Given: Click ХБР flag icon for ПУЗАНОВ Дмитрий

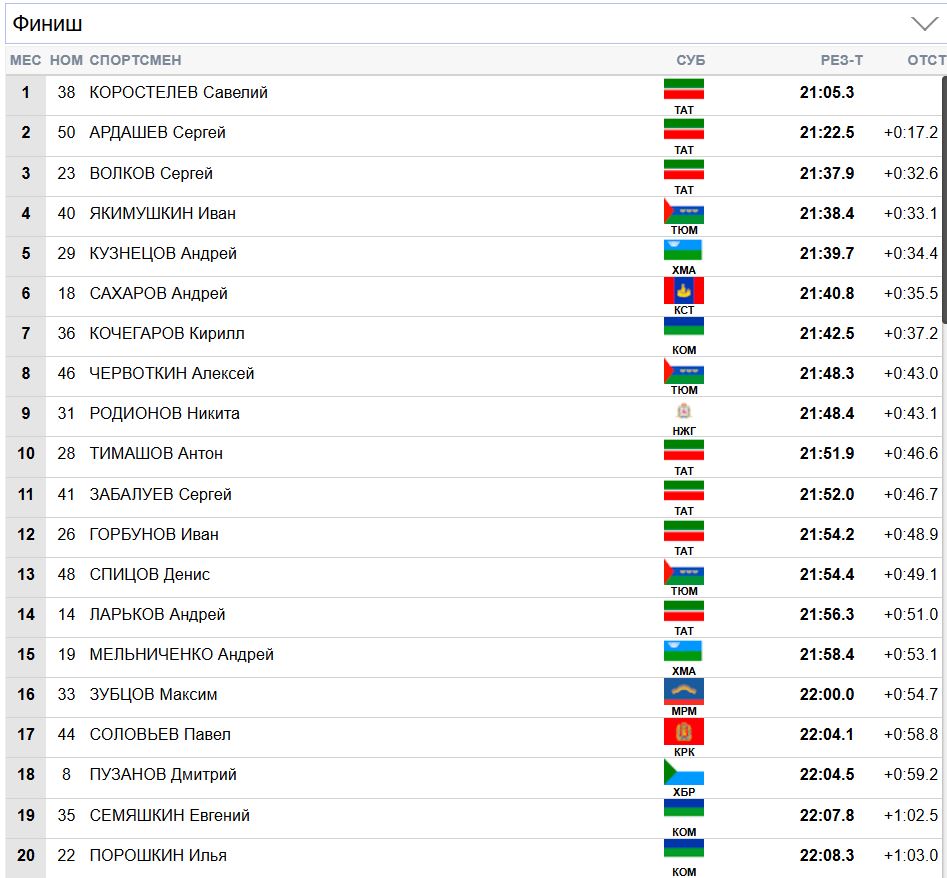Looking at the screenshot, I should 684,771.
